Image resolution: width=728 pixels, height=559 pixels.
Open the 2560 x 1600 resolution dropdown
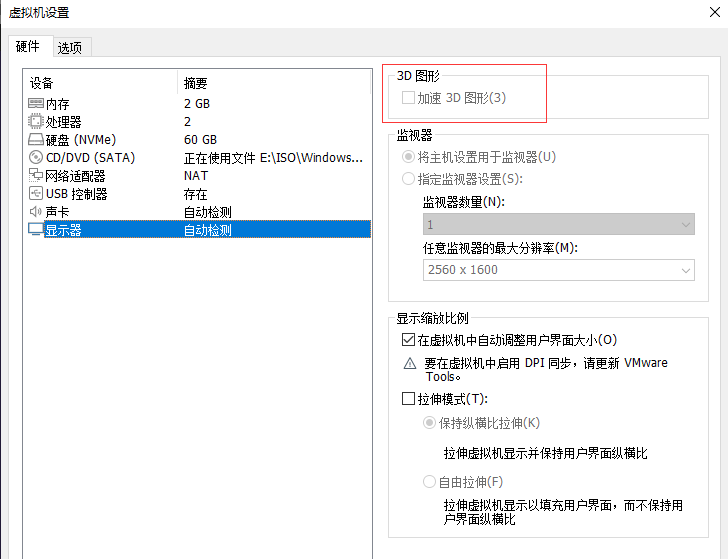[x=559, y=270]
